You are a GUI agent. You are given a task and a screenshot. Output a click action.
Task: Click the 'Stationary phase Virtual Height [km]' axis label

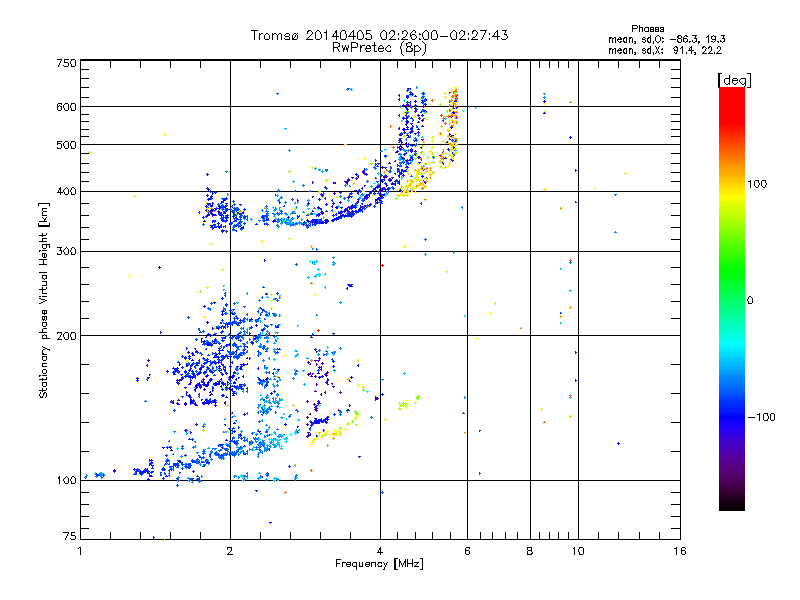click(44, 301)
